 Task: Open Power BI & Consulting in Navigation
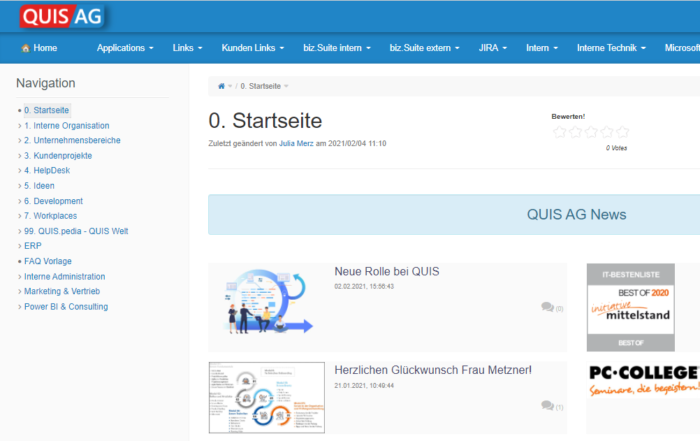click(66, 307)
